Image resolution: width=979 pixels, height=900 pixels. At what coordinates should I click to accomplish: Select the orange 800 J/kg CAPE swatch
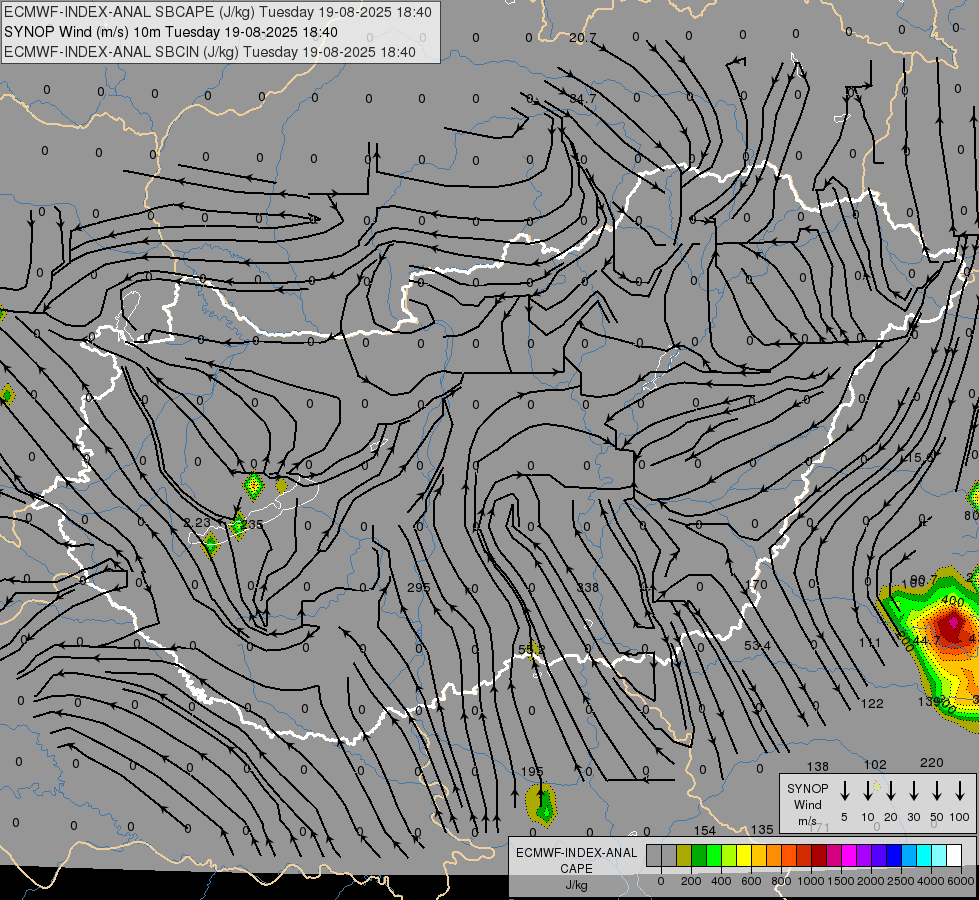(774, 856)
